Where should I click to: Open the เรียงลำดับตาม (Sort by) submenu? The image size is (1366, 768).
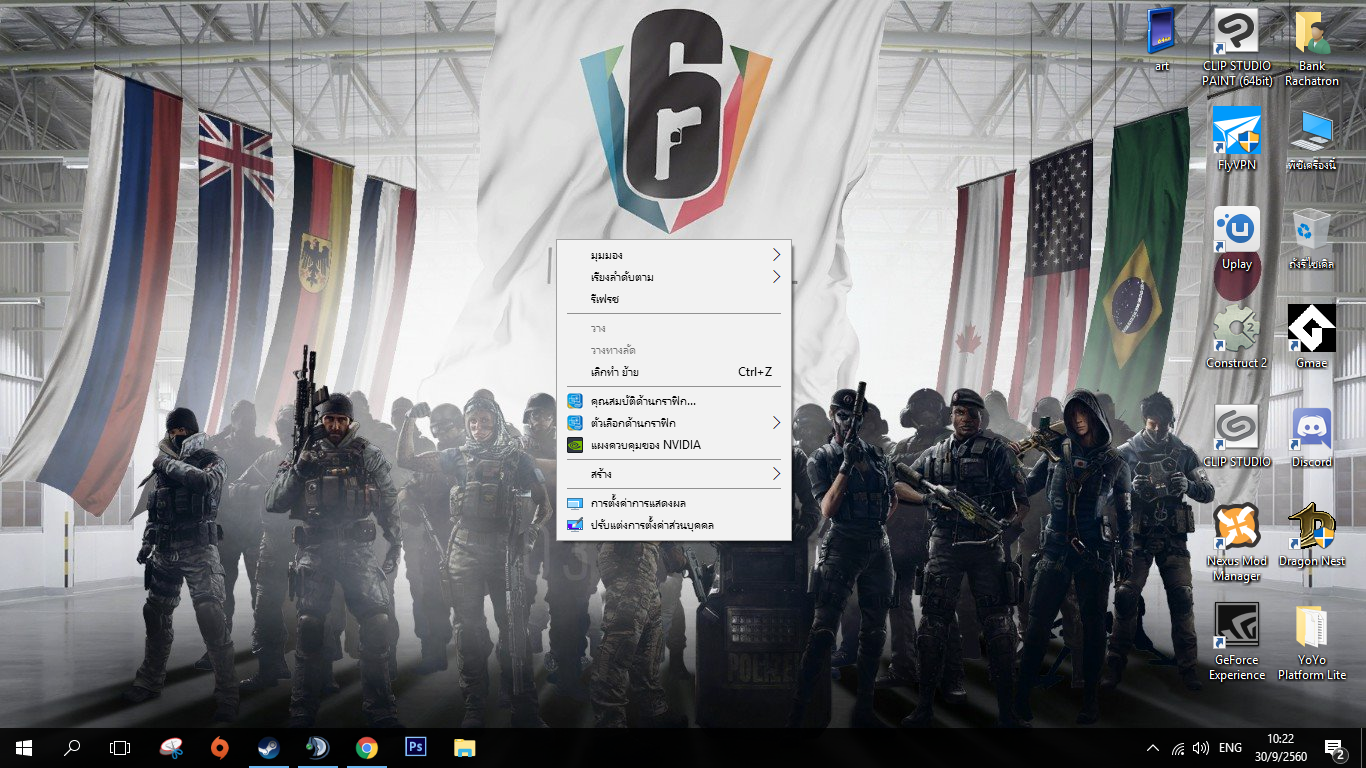coord(673,277)
